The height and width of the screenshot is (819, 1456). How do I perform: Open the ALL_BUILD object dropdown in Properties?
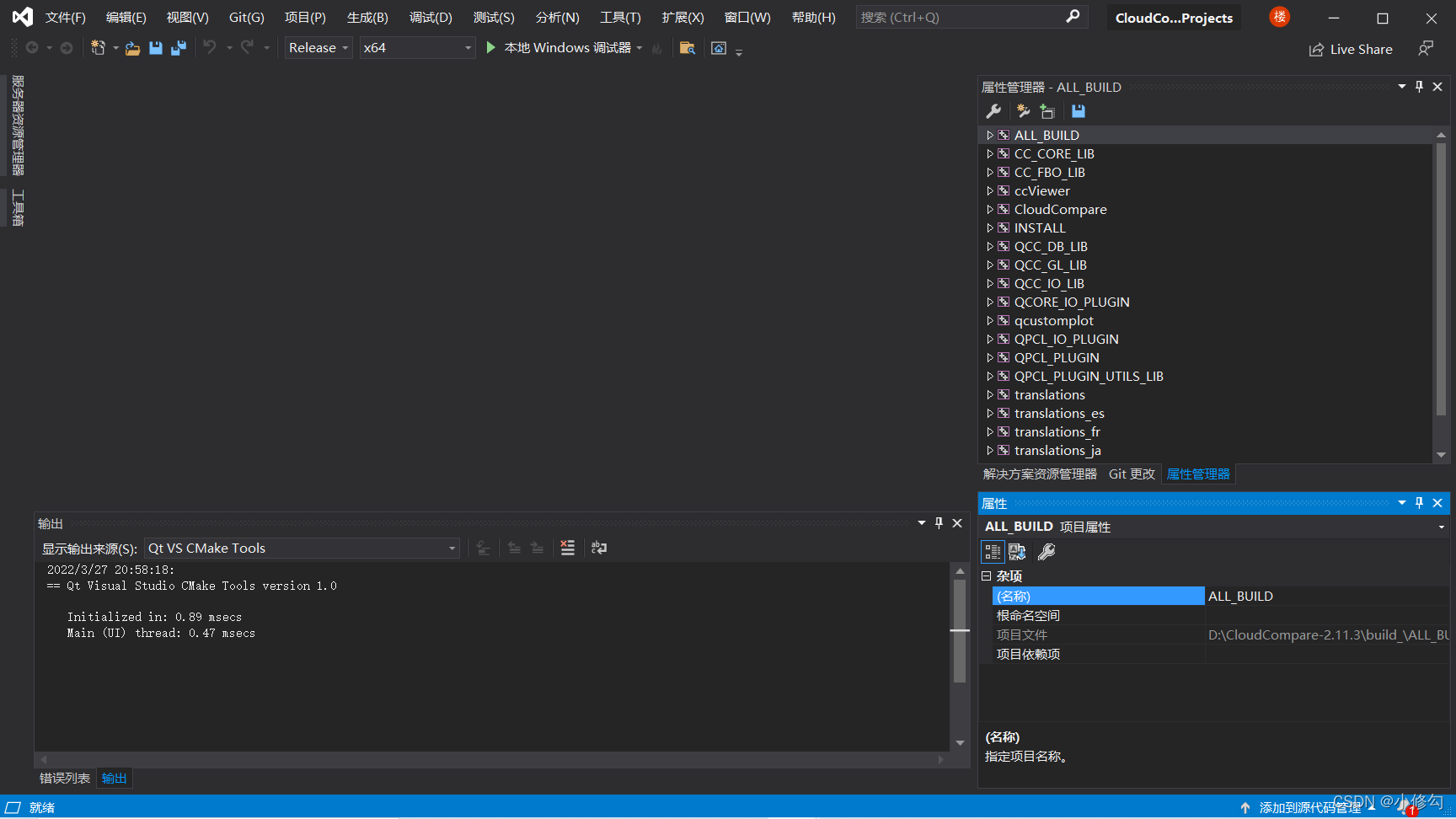pos(1442,527)
